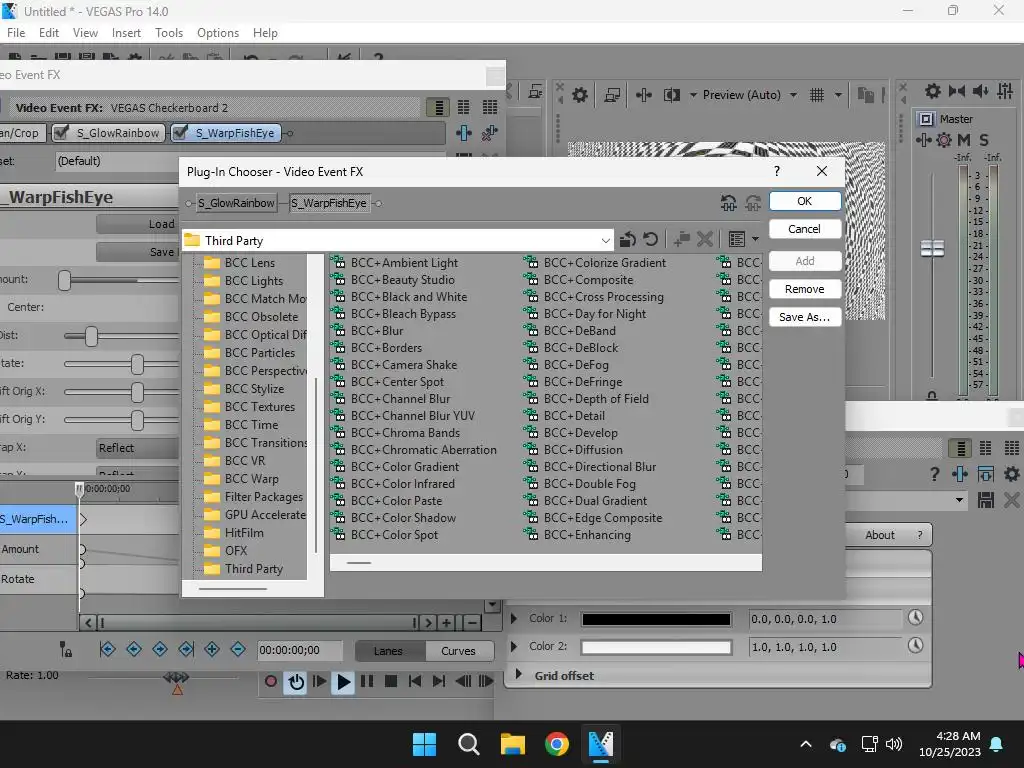The width and height of the screenshot is (1024, 768).
Task: Click help question mark in chooser
Action: 776,171
